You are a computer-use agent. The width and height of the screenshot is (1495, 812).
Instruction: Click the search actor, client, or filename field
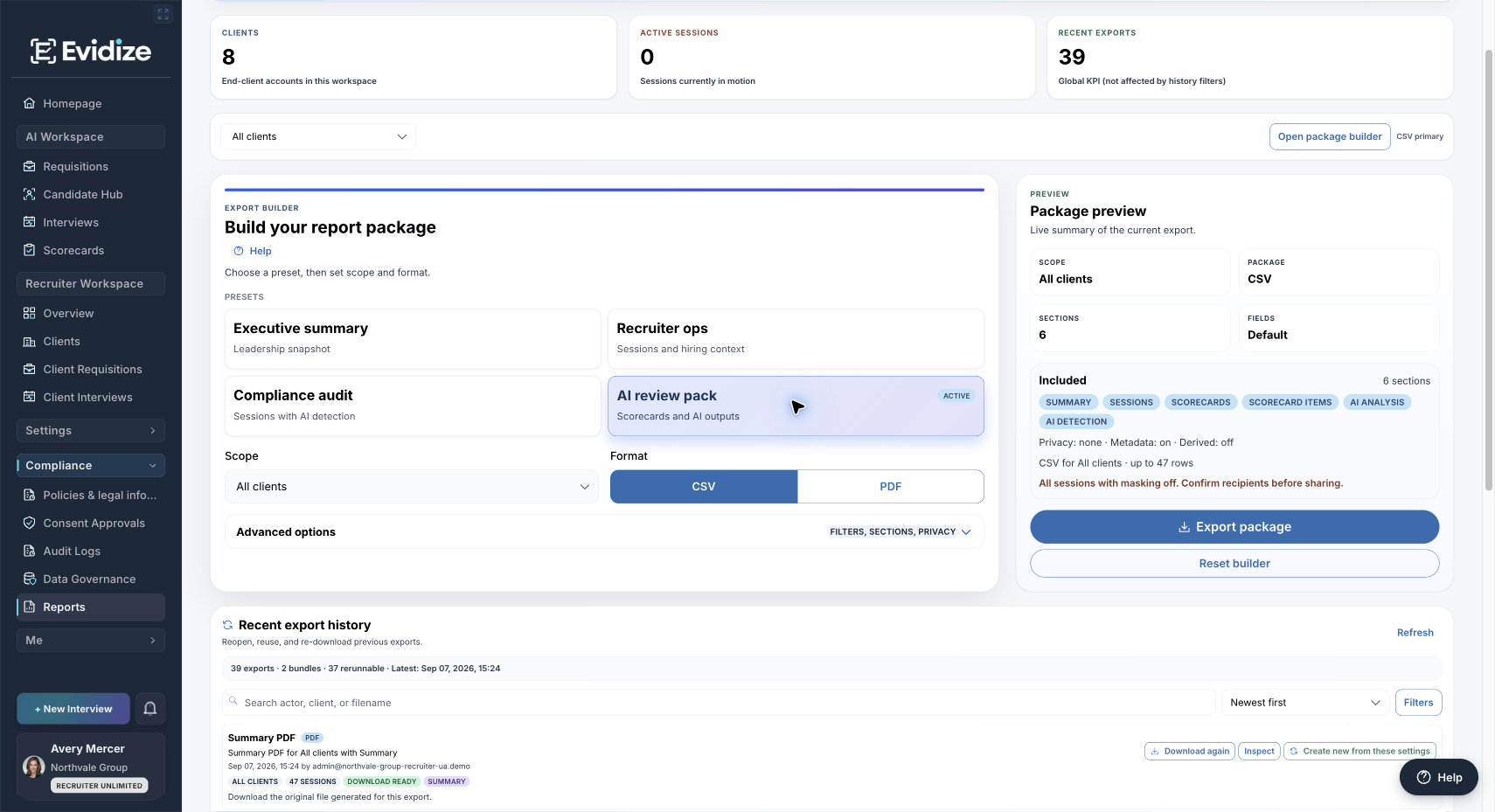pyautogui.click(x=719, y=703)
